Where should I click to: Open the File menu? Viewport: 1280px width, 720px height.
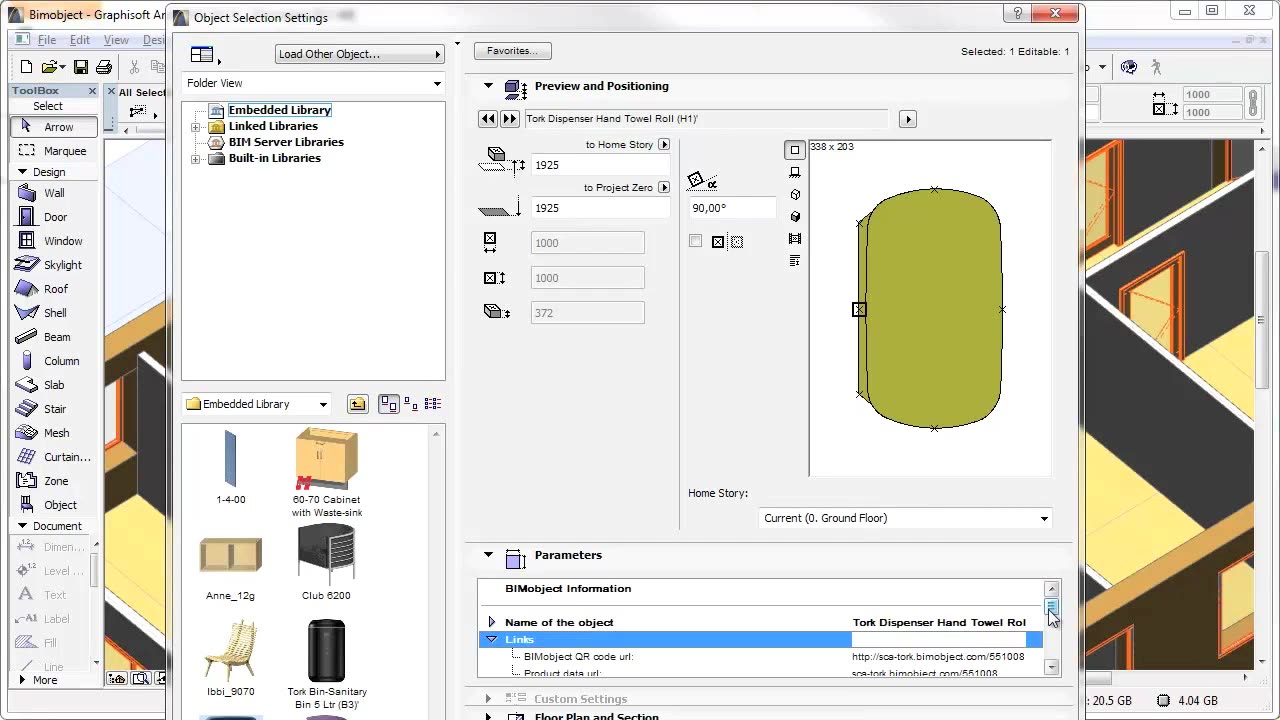click(47, 40)
